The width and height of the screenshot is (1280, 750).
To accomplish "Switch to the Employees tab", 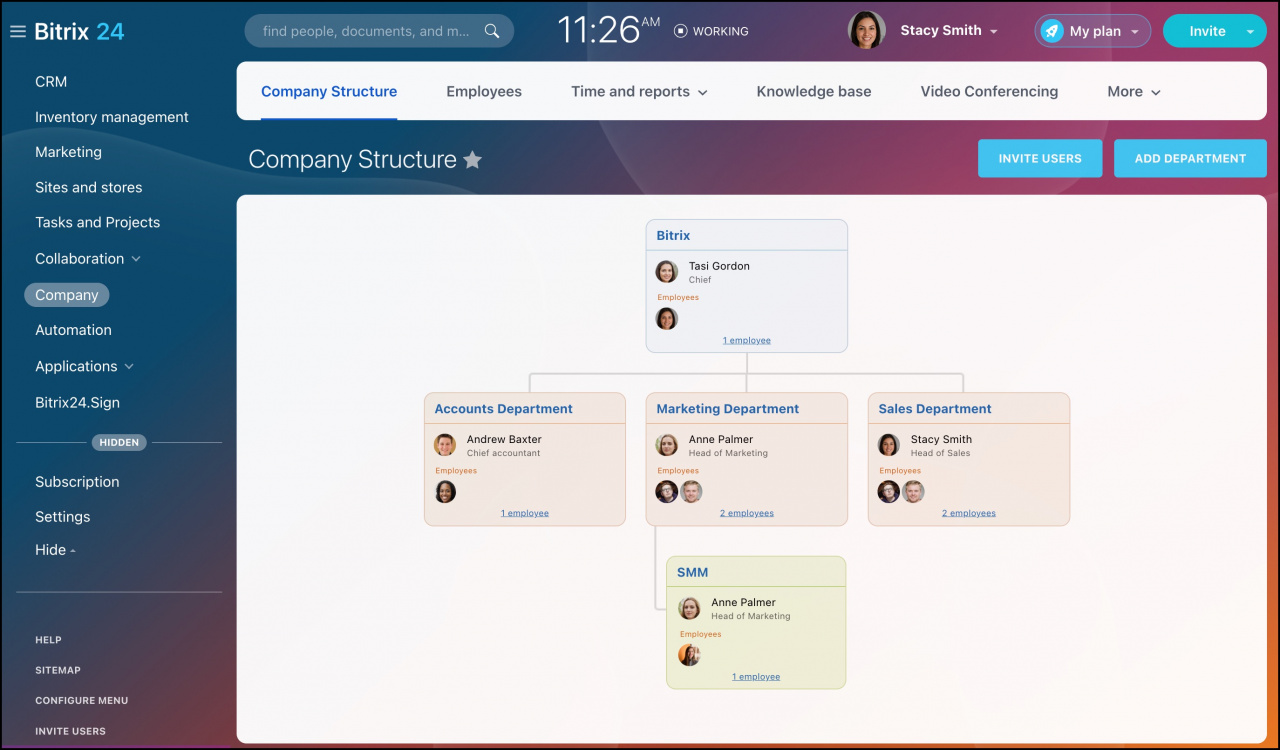I will [484, 92].
